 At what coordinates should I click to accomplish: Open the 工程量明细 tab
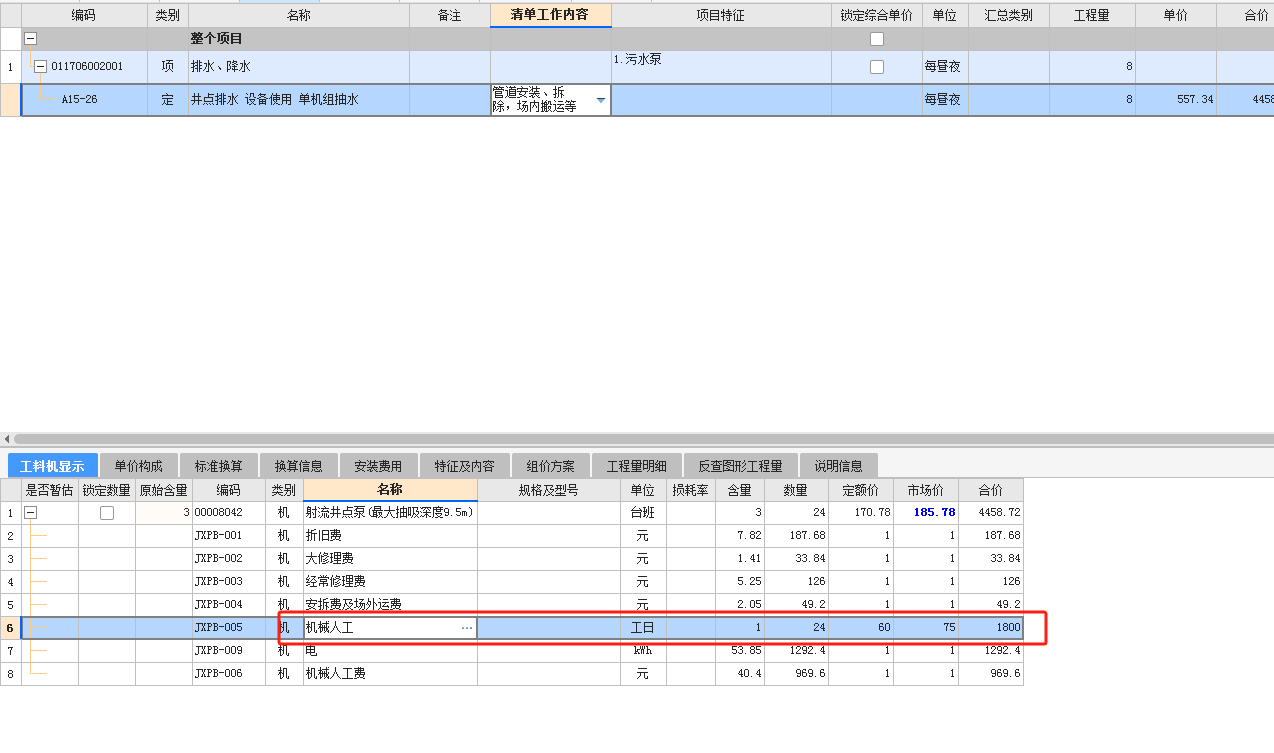[637, 466]
